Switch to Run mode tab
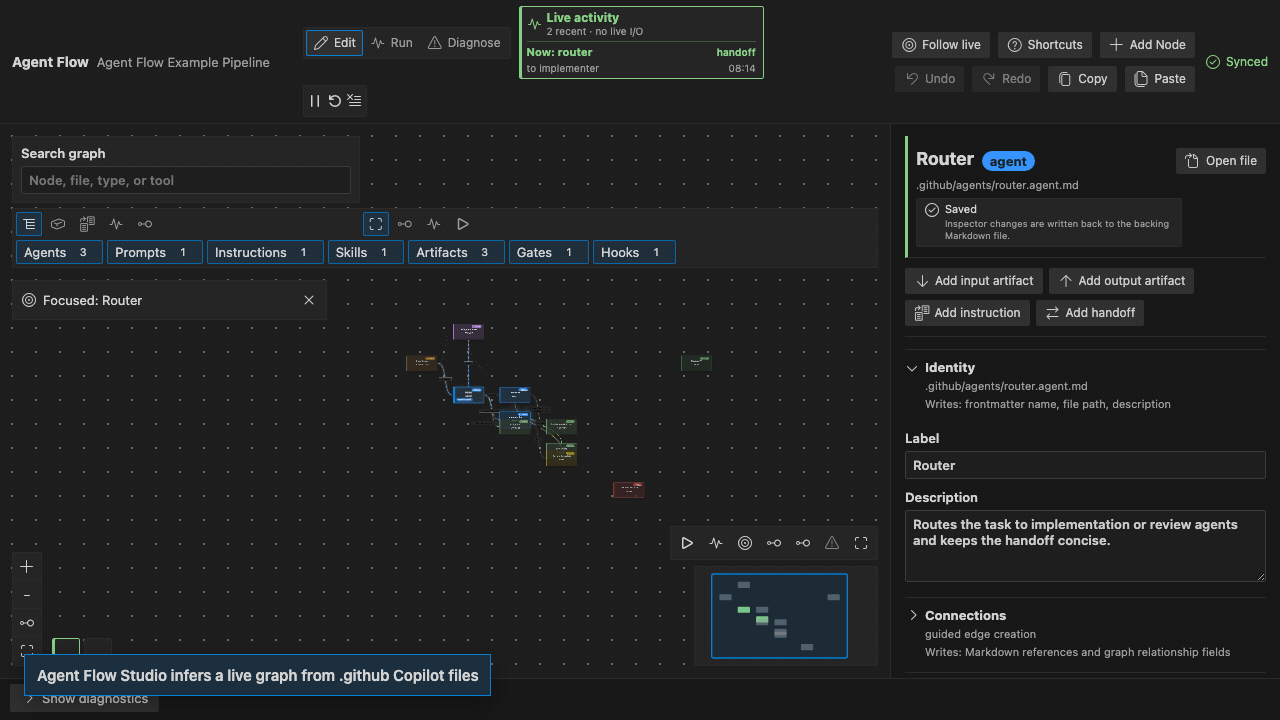The width and height of the screenshot is (1280, 720). pos(391,43)
